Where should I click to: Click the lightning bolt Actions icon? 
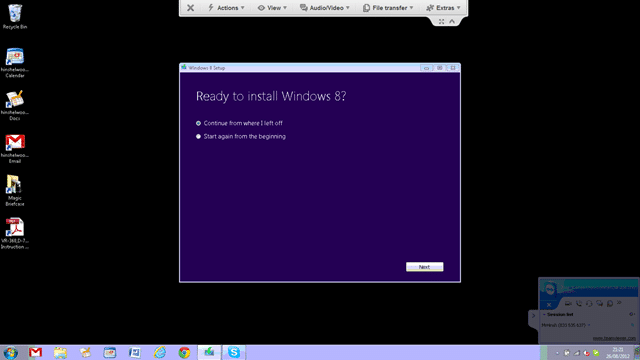point(211,8)
